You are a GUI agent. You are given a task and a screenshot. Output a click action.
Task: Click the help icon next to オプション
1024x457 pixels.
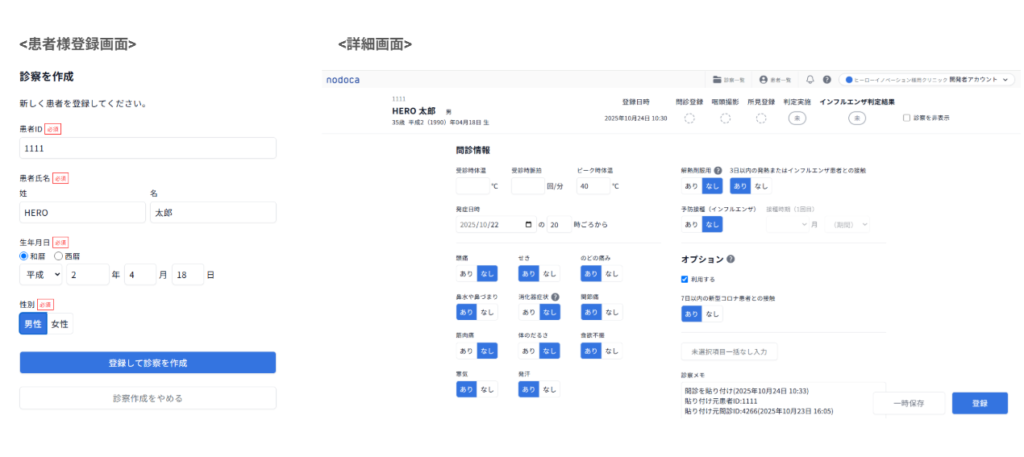click(x=730, y=259)
